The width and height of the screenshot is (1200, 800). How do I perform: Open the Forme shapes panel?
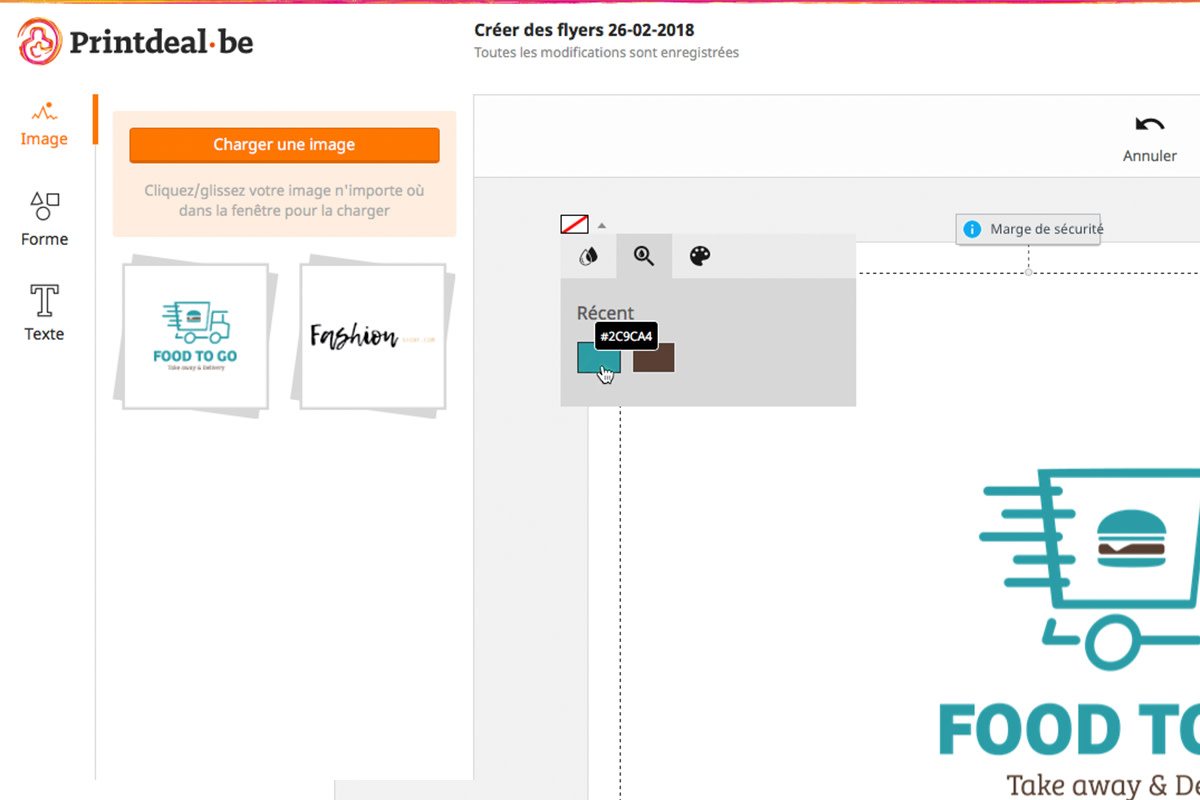(44, 220)
